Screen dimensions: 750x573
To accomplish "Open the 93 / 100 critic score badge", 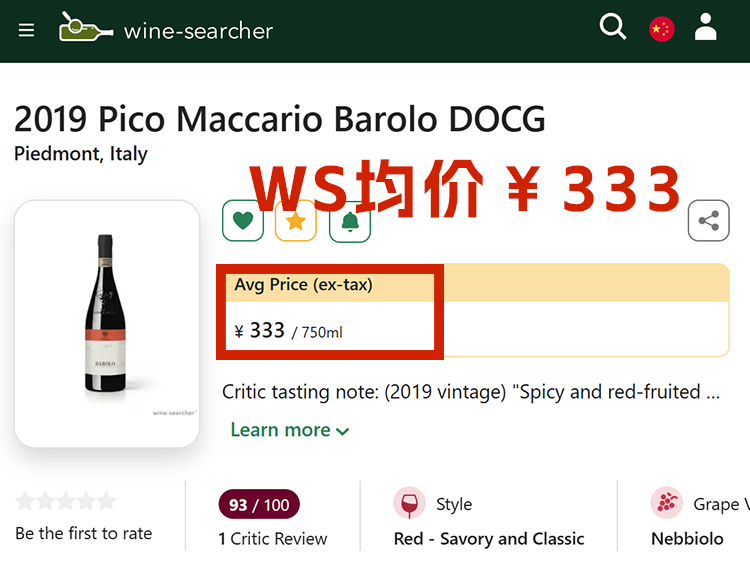I will pos(259,505).
